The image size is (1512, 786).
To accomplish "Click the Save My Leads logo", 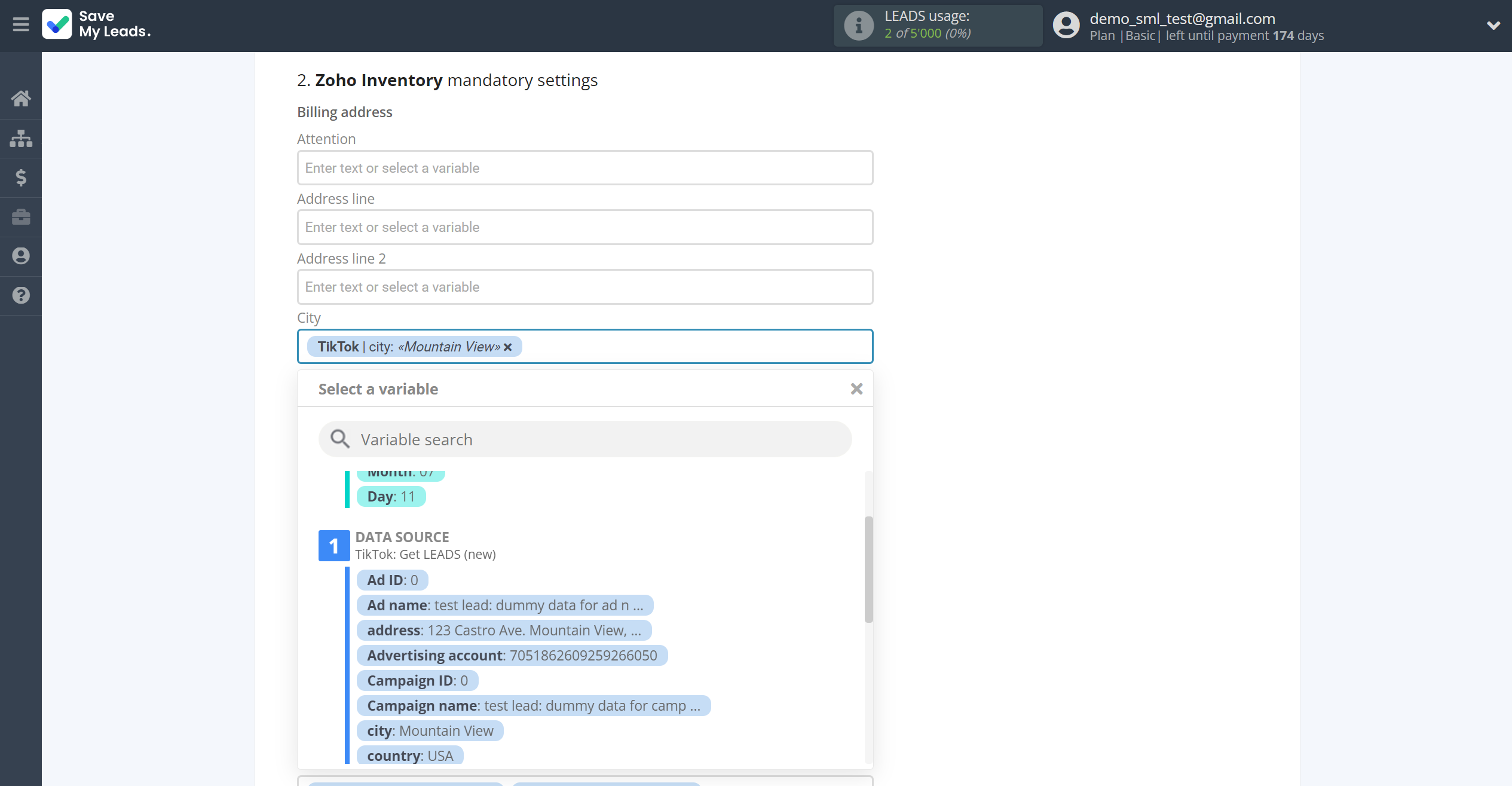I will click(x=96, y=24).
